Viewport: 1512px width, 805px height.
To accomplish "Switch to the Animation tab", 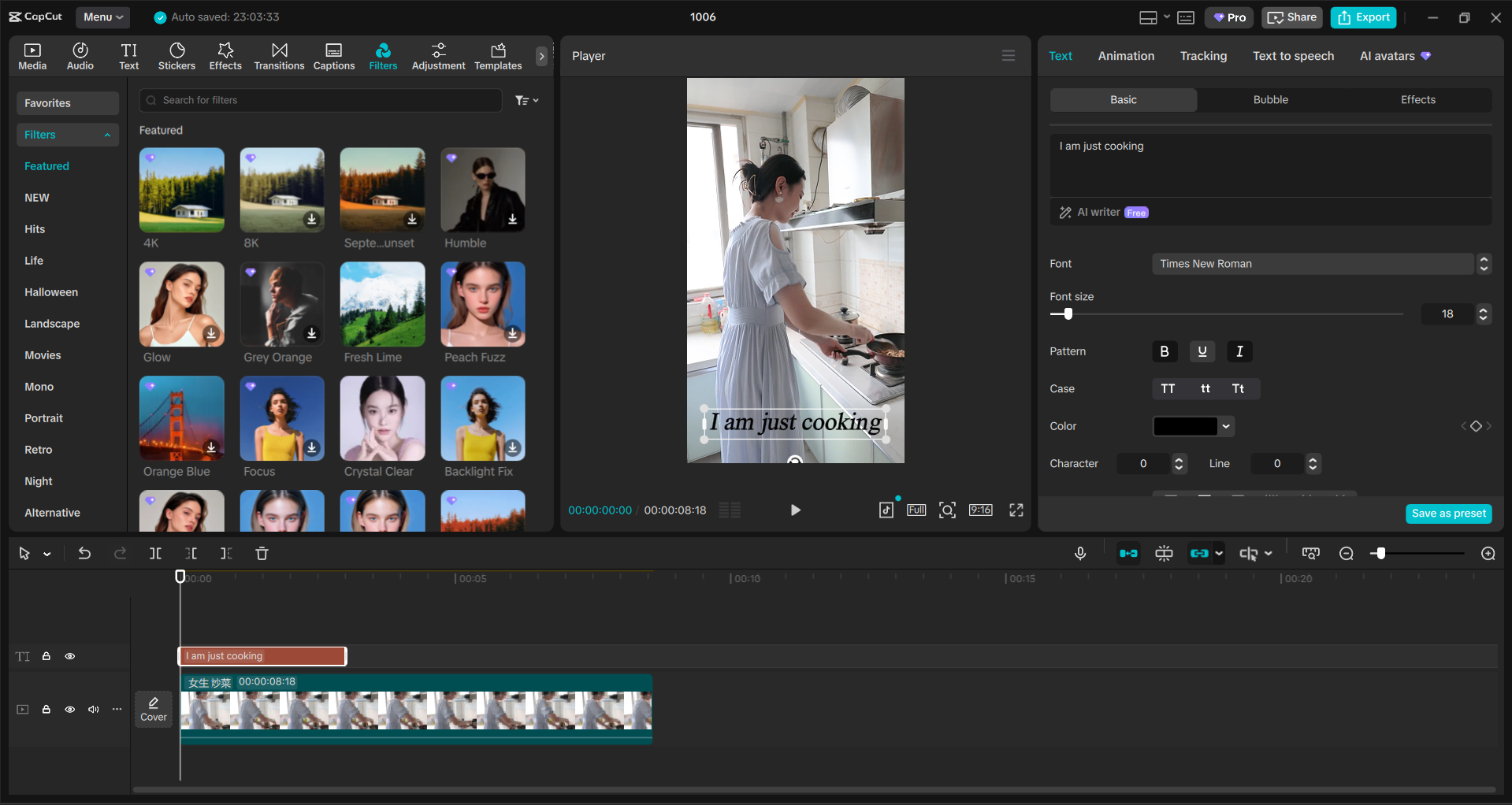I will click(1125, 55).
